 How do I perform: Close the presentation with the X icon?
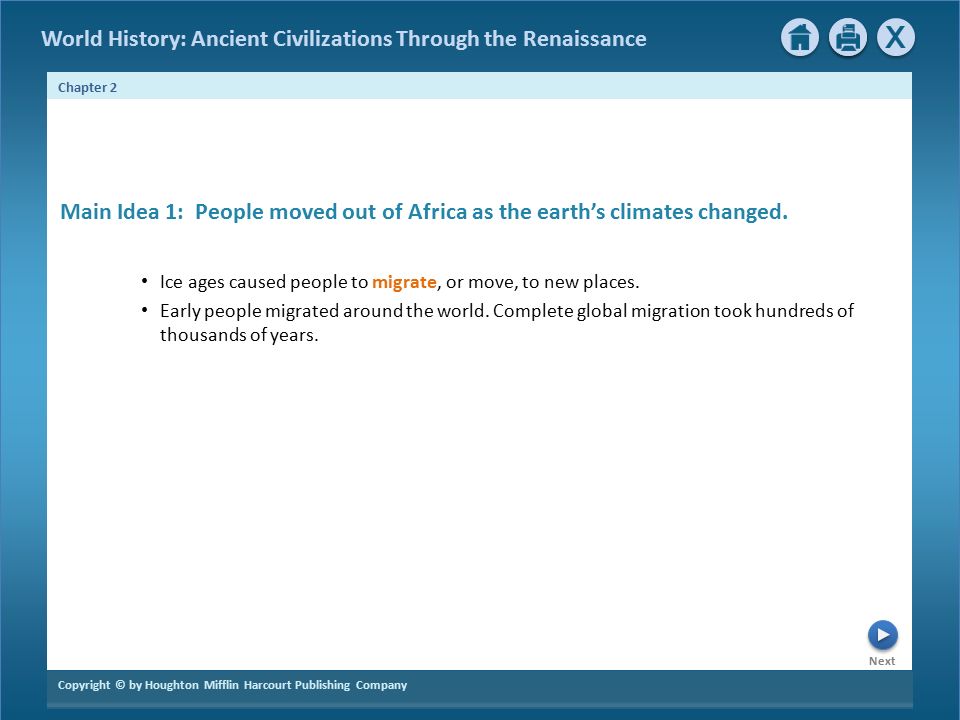tap(896, 38)
